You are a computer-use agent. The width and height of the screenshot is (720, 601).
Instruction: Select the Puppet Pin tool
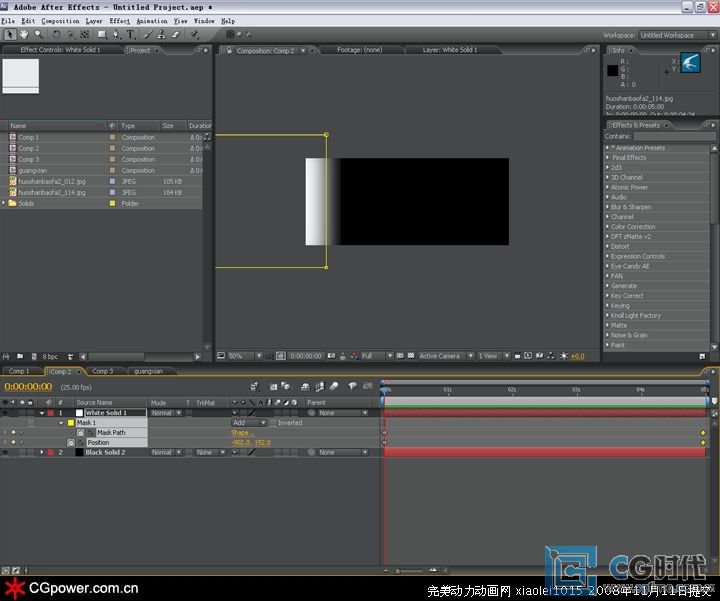pyautogui.click(x=195, y=34)
